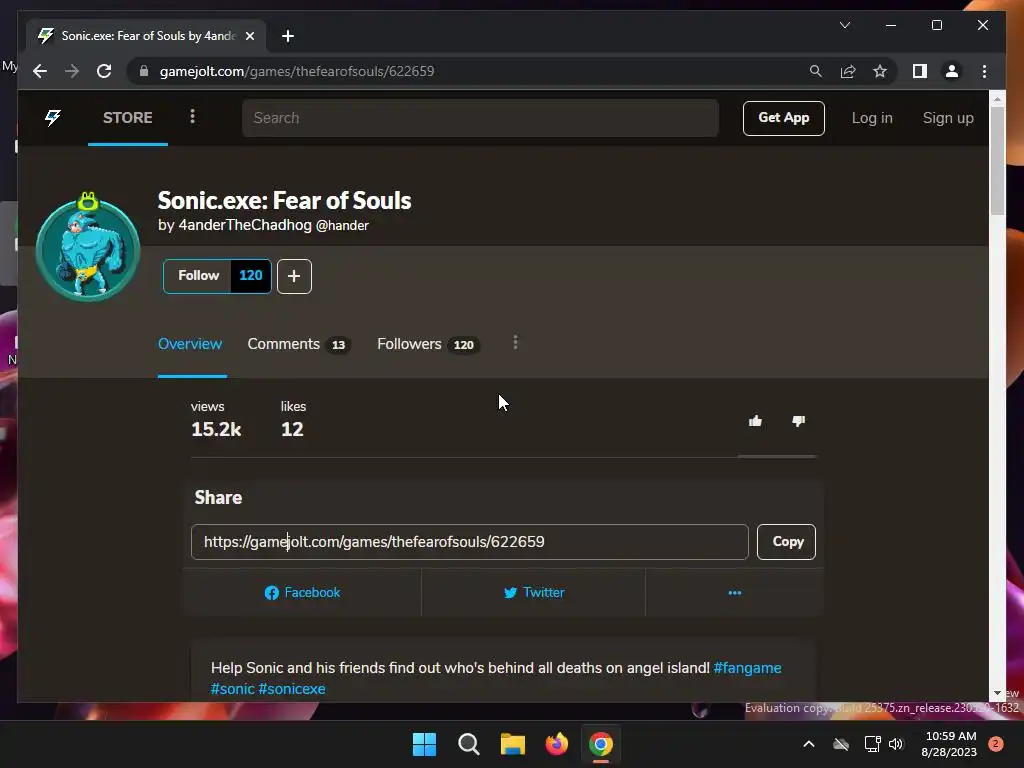The height and width of the screenshot is (768, 1024).
Task: Go back to the previous page
Action: (40, 71)
